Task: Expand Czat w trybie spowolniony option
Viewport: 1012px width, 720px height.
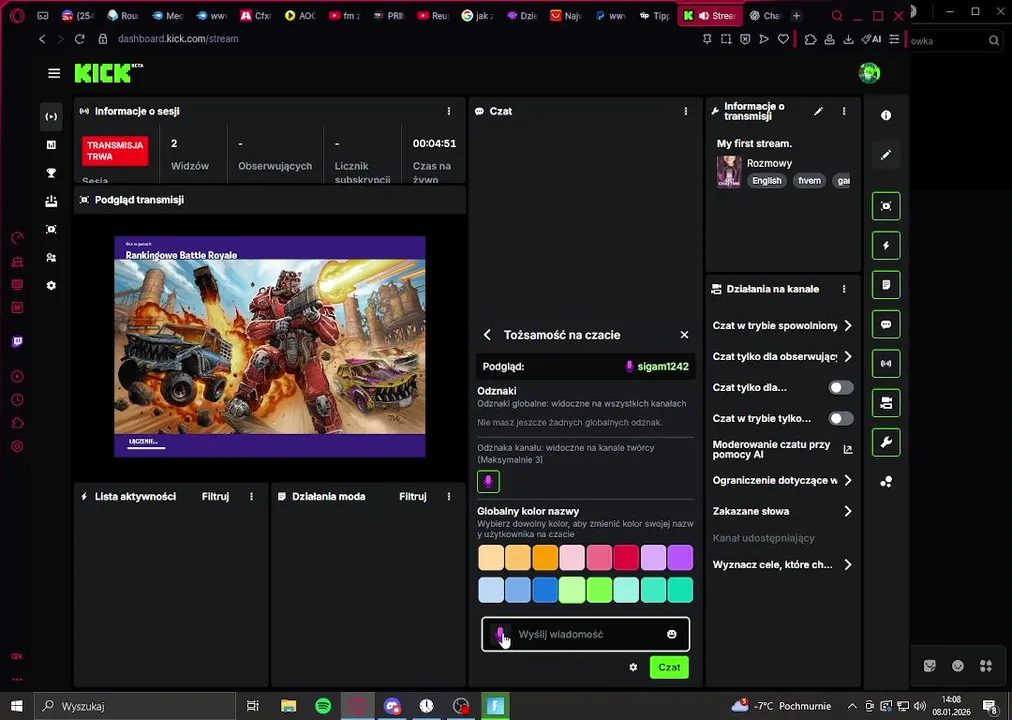Action: [x=847, y=326]
